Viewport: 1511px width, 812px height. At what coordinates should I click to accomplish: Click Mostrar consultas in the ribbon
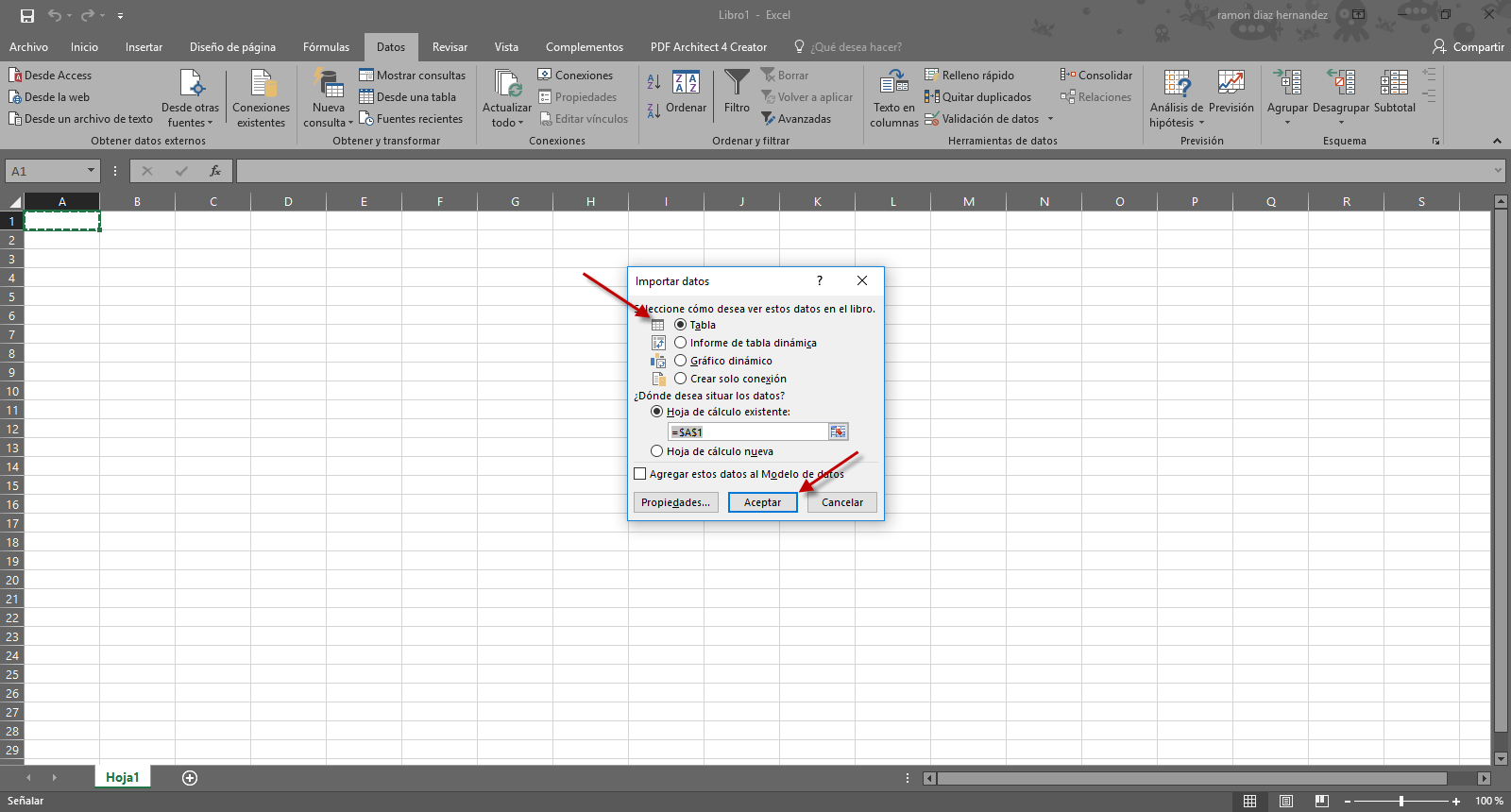[413, 76]
